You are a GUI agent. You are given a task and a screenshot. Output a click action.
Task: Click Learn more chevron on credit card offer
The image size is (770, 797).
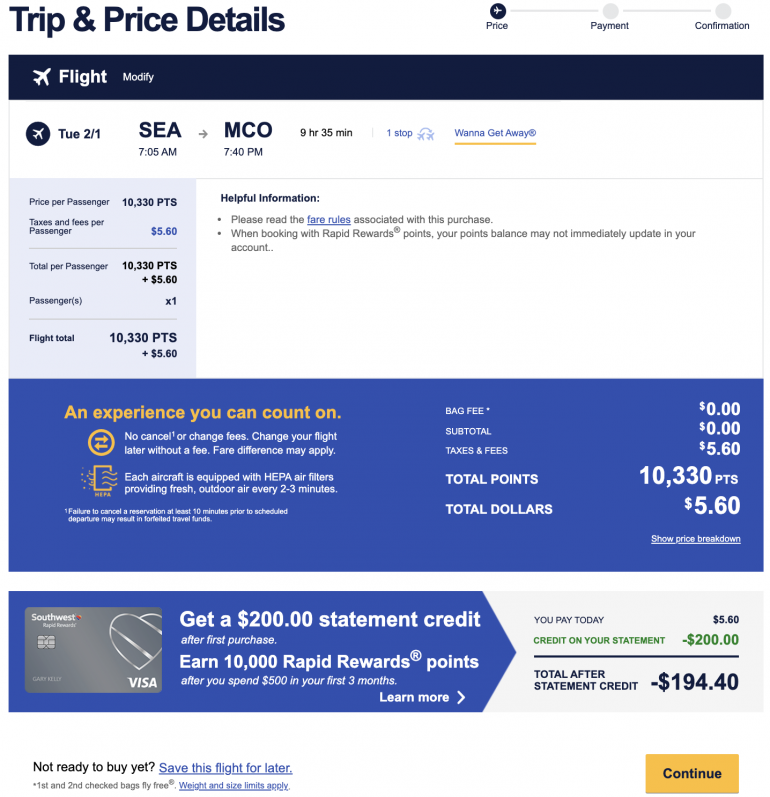[x=461, y=697]
